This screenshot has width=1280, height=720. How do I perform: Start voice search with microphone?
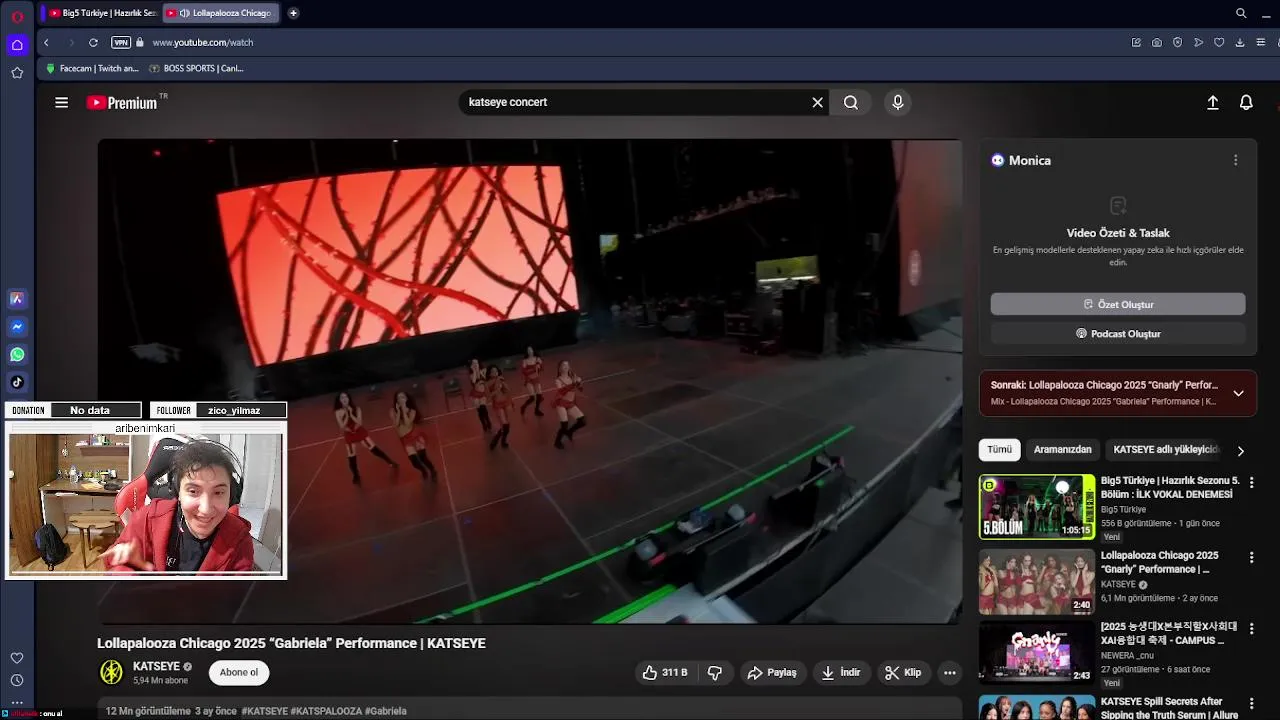[898, 102]
